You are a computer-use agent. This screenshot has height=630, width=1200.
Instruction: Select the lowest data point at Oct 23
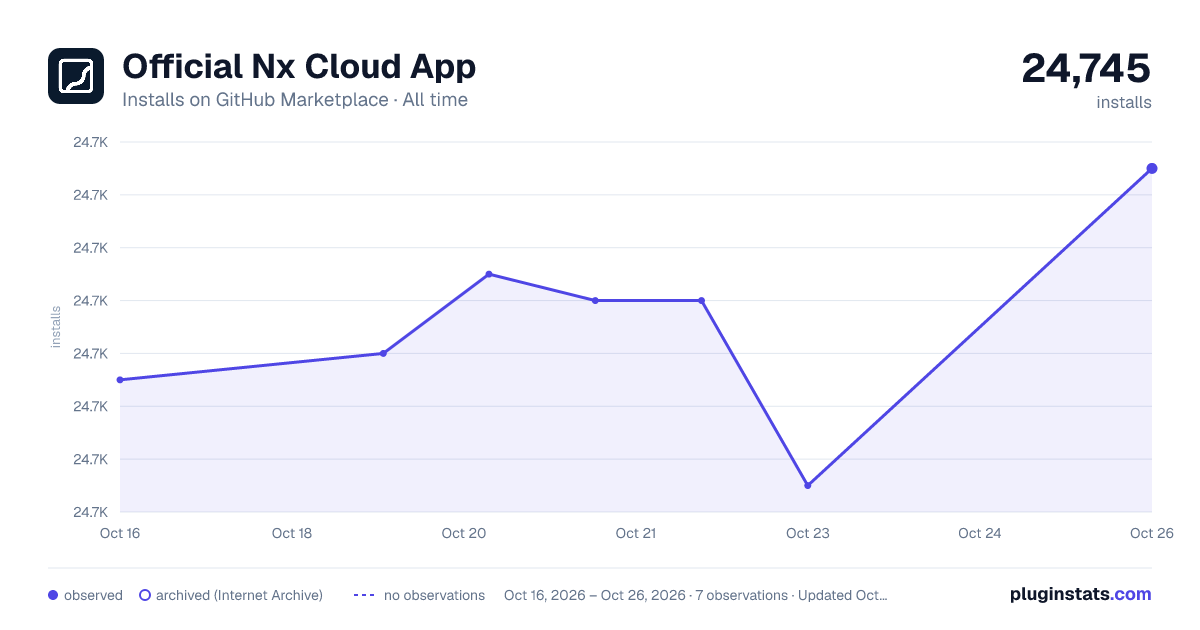coord(808,485)
